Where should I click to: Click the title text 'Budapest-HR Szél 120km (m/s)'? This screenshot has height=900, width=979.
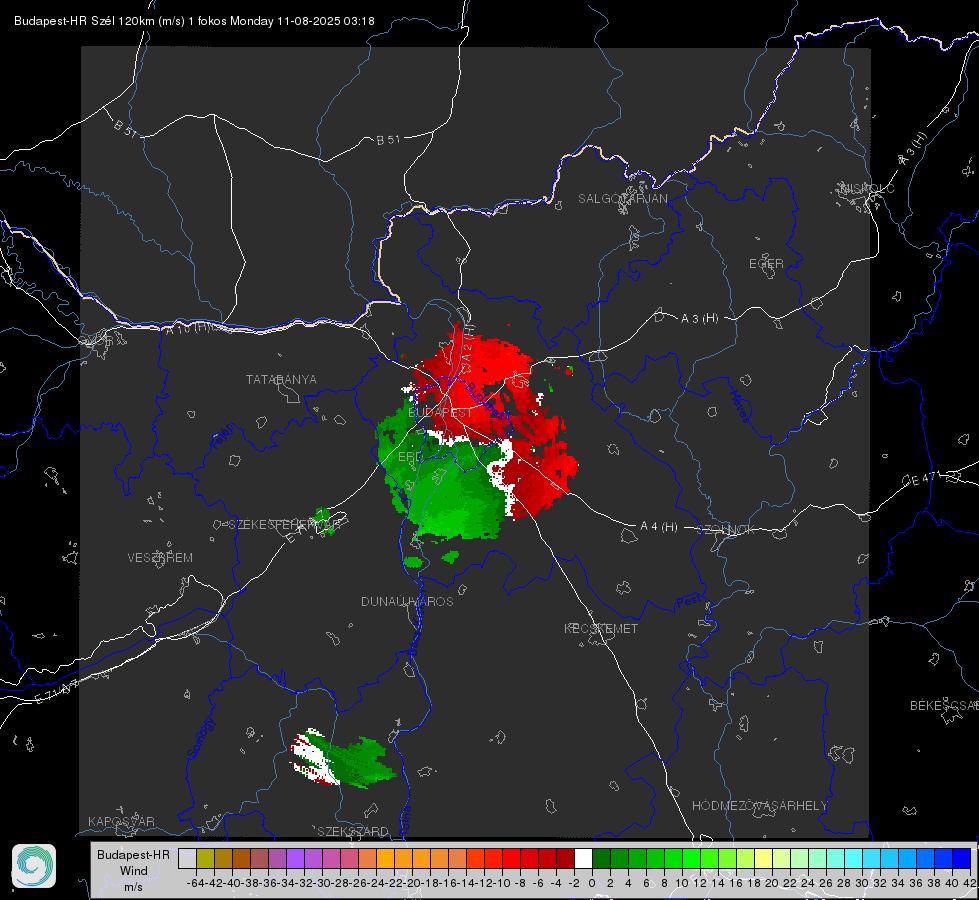99,21
